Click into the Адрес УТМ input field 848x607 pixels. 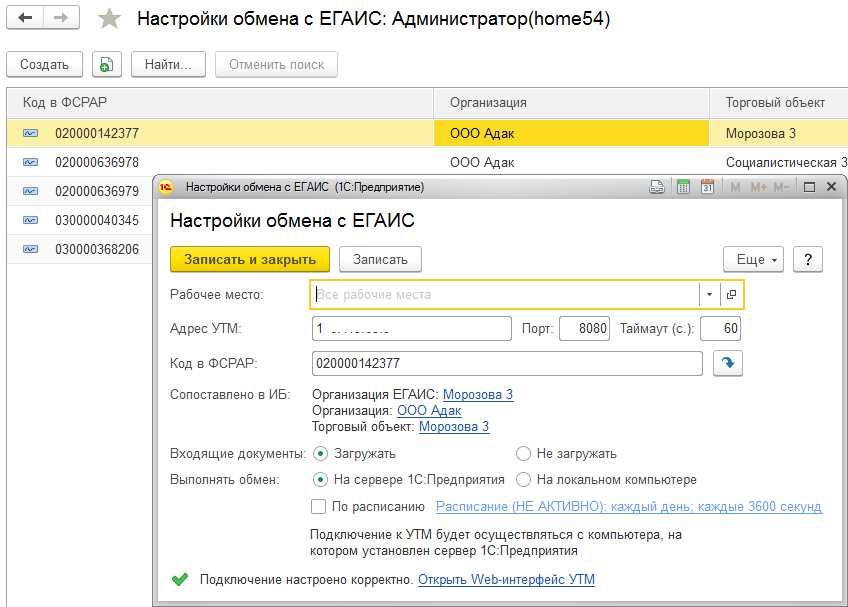click(x=412, y=329)
